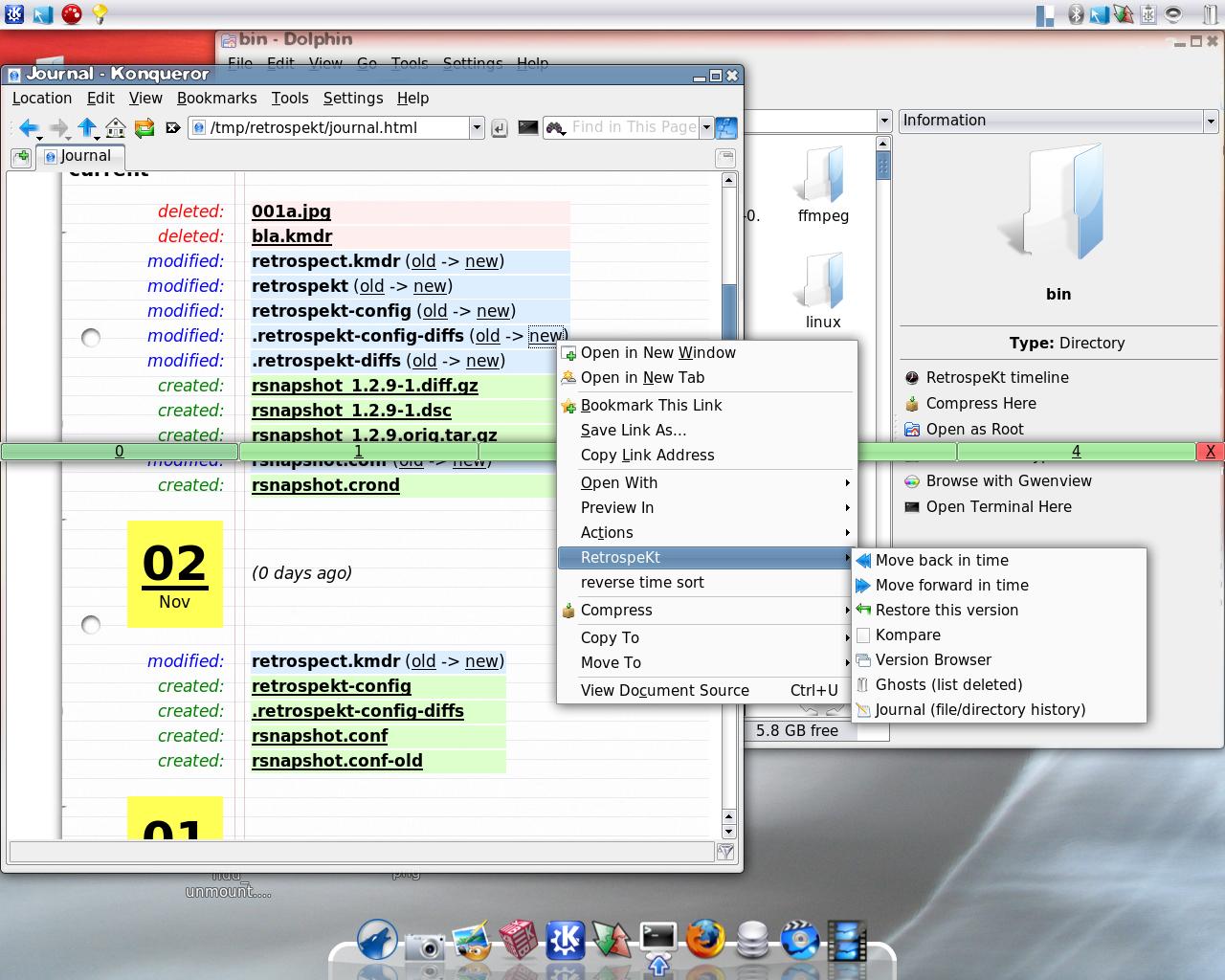Toggle the Kompare checkbox in the RetrospeKt submenu
Image resolution: width=1225 pixels, height=980 pixels.
863,635
